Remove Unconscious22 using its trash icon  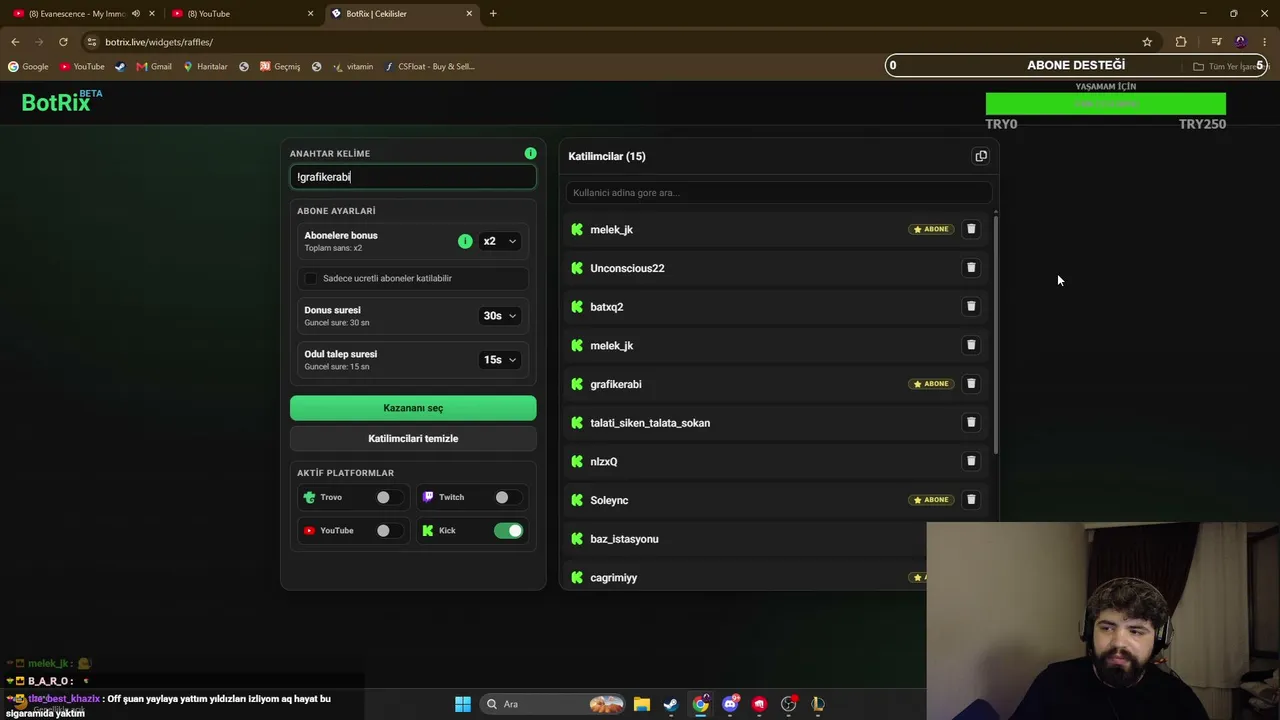click(971, 268)
